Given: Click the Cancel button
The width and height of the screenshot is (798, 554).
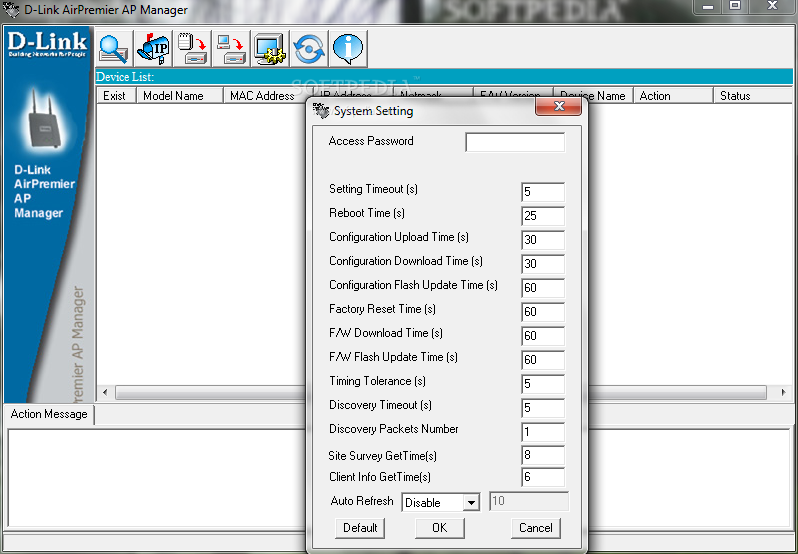Looking at the screenshot, I should click(x=535, y=528).
